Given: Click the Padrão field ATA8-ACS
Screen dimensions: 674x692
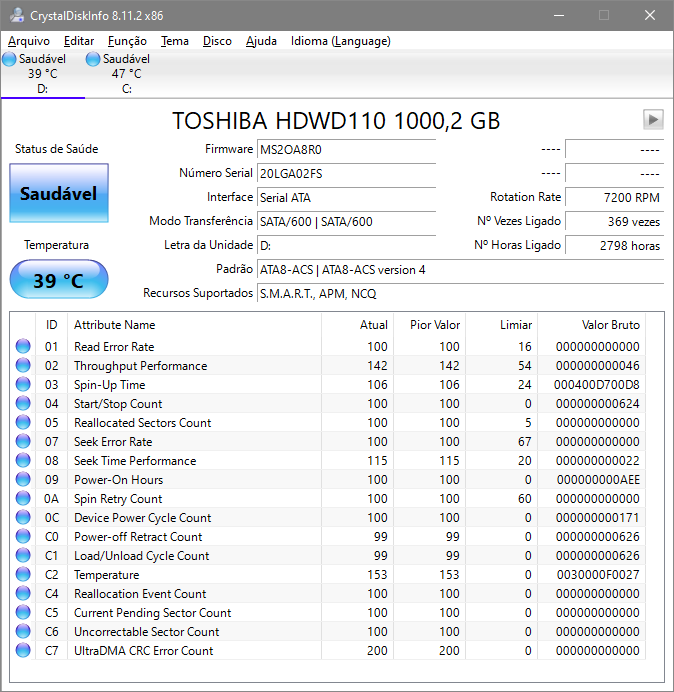Looking at the screenshot, I should click(x=460, y=269).
